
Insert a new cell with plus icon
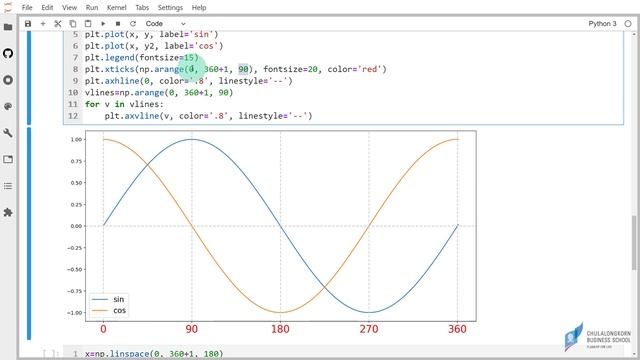(43, 24)
